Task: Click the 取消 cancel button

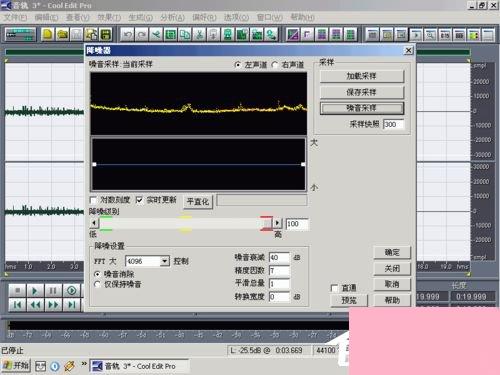Action: (392, 284)
